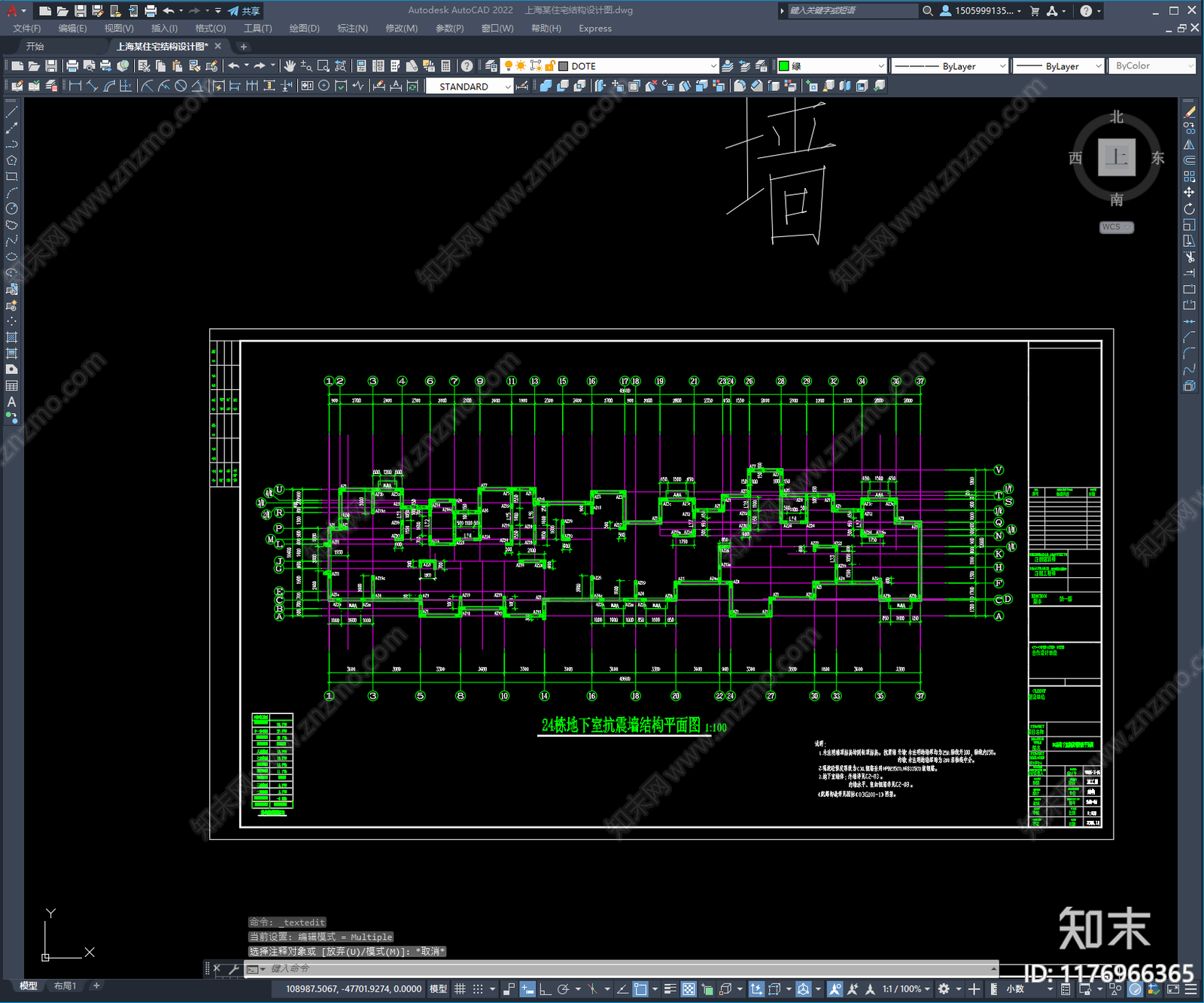Open the 文件(F) menu

coord(26,29)
